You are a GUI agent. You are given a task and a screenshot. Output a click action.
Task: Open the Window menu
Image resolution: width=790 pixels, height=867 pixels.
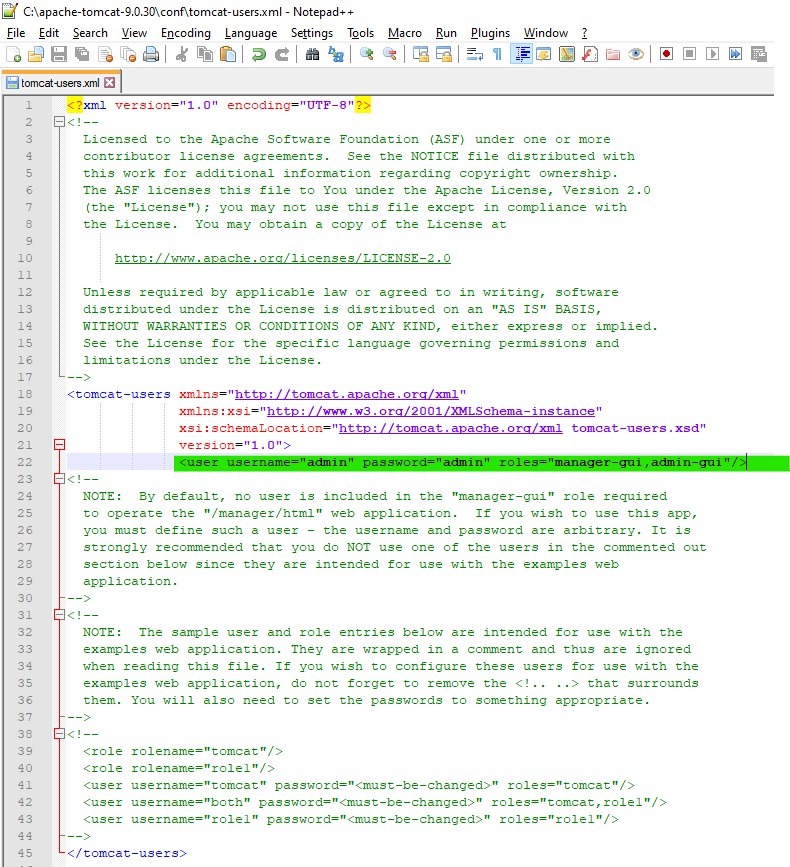(x=546, y=33)
